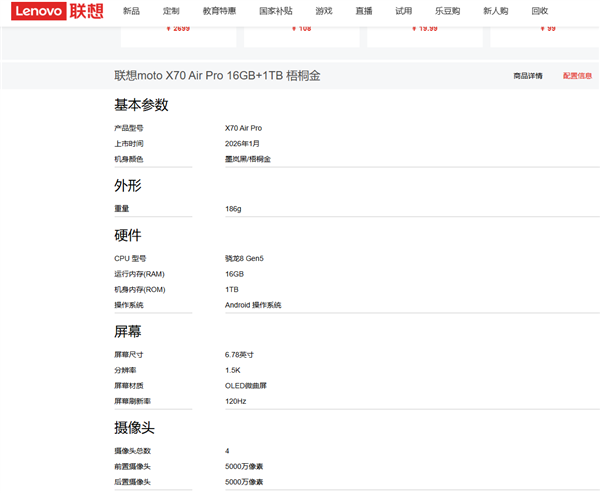Click the 屏幕材质 label

pos(129,386)
